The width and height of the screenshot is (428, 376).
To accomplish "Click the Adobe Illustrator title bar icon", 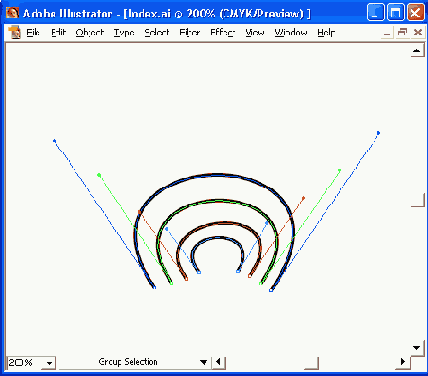I will [12, 13].
